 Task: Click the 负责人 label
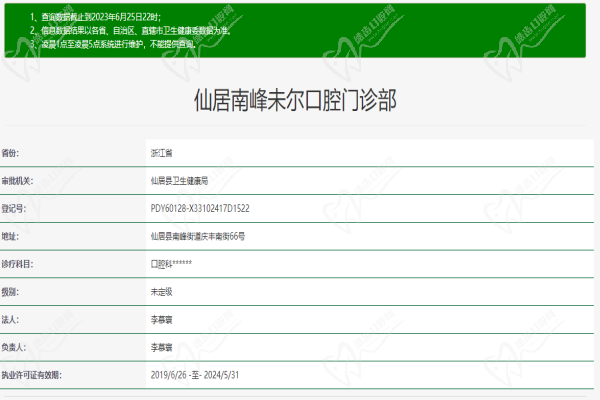13,347
